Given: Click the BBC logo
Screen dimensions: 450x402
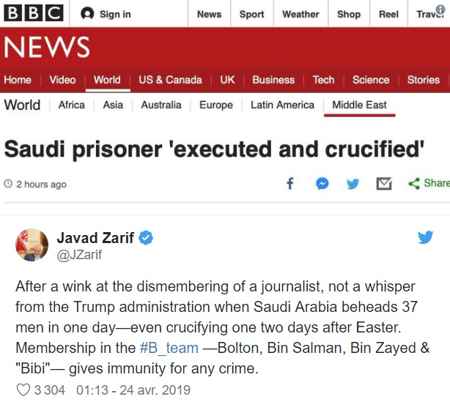Looking at the screenshot, I should pyautogui.click(x=34, y=13).
